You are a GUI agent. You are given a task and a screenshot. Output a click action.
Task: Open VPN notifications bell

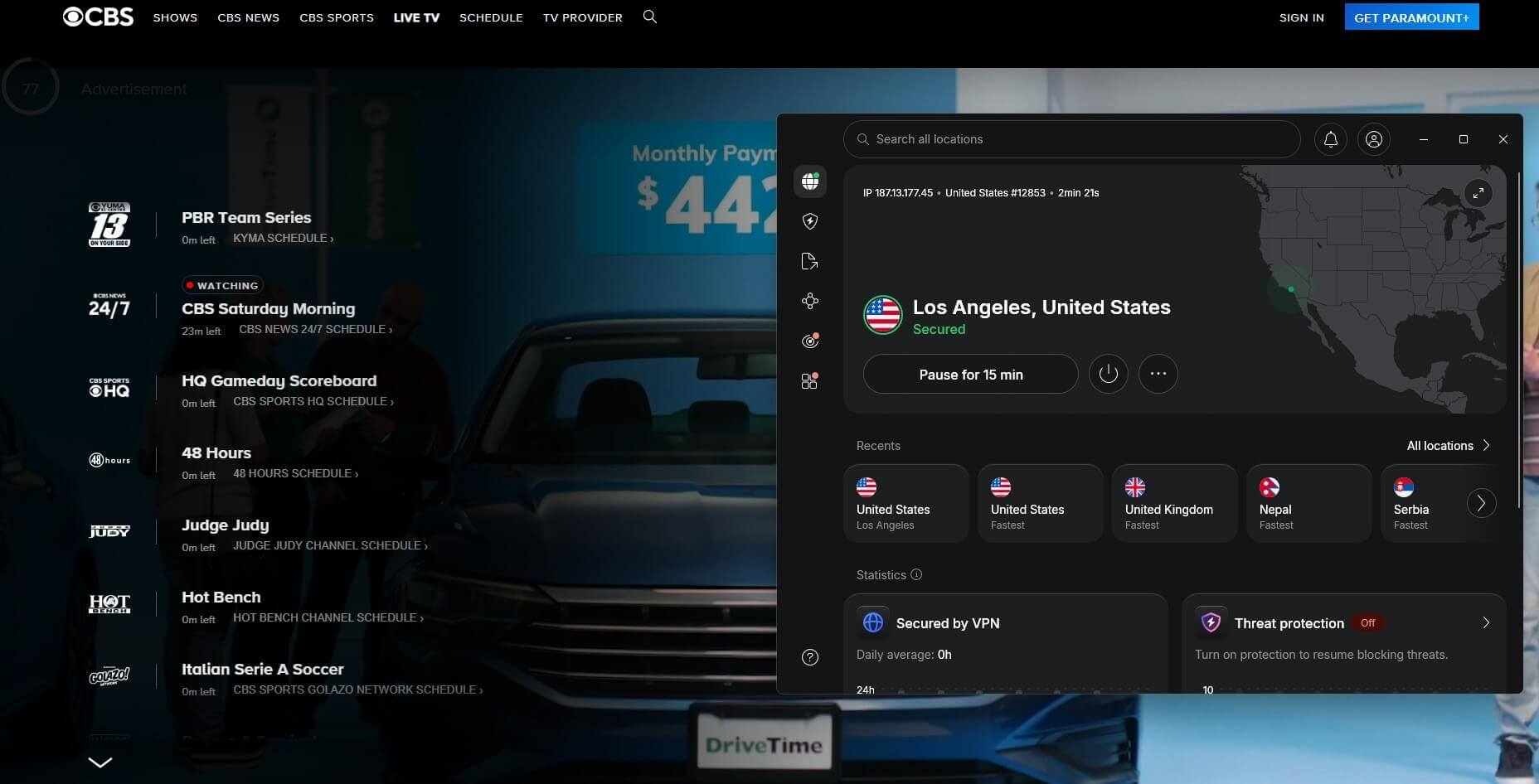pyautogui.click(x=1331, y=139)
